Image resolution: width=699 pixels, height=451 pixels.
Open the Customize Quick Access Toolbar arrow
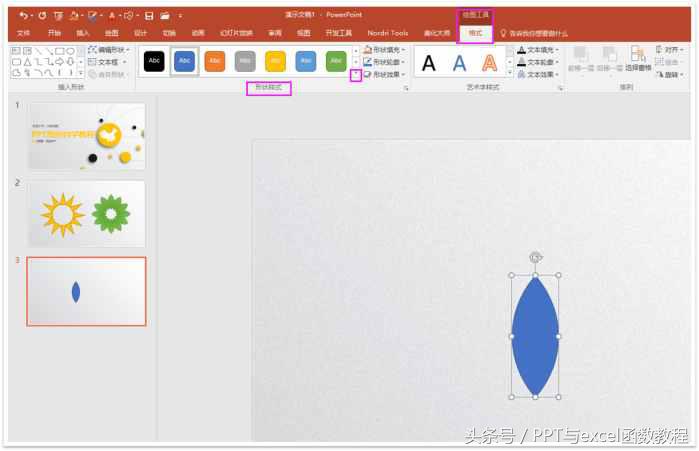[x=180, y=16]
